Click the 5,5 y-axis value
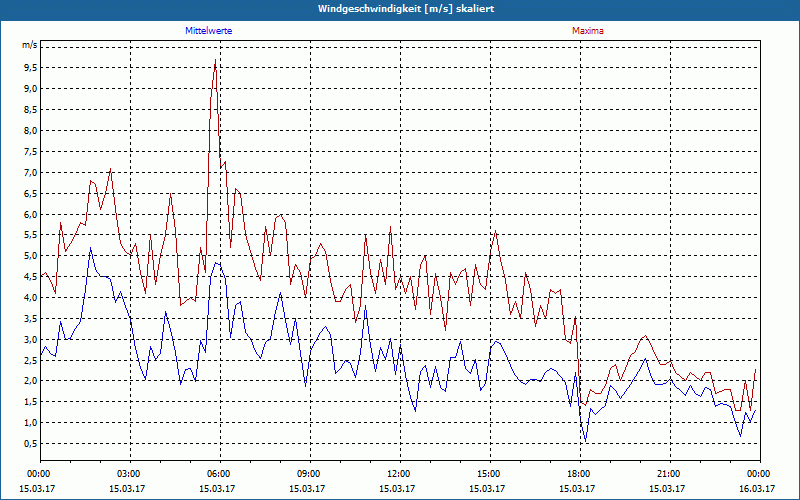The image size is (800, 500). [31, 235]
